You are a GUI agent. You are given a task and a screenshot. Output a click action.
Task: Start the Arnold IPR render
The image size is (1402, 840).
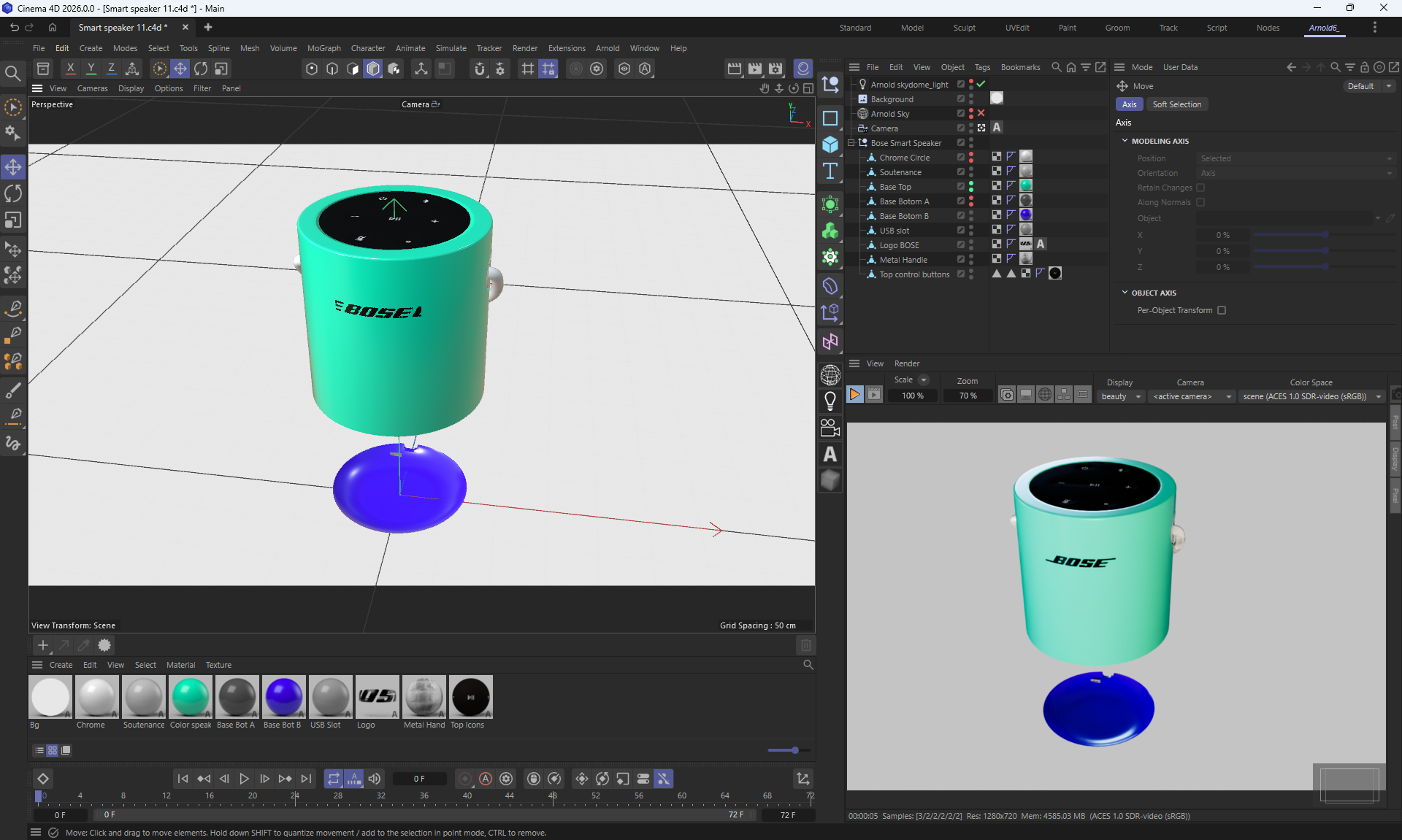pos(854,395)
